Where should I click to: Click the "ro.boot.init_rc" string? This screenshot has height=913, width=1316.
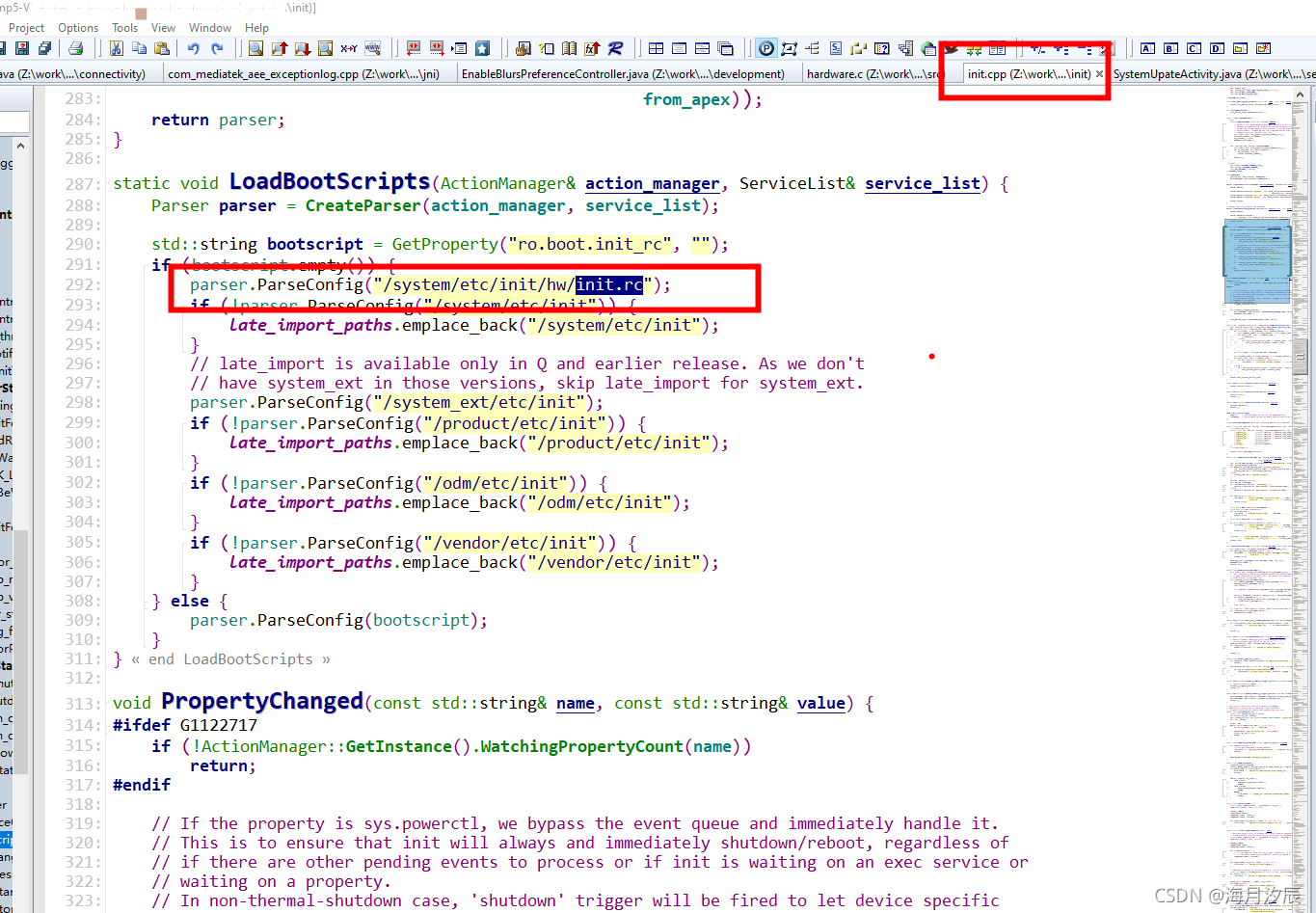590,244
